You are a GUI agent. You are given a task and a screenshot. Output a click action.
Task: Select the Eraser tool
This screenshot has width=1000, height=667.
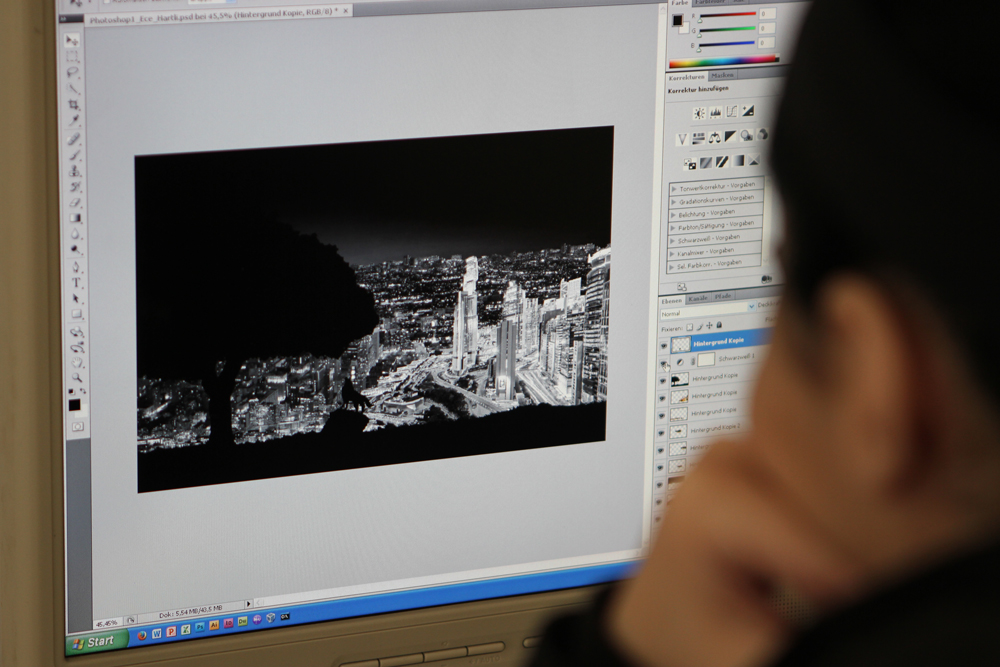(x=75, y=203)
